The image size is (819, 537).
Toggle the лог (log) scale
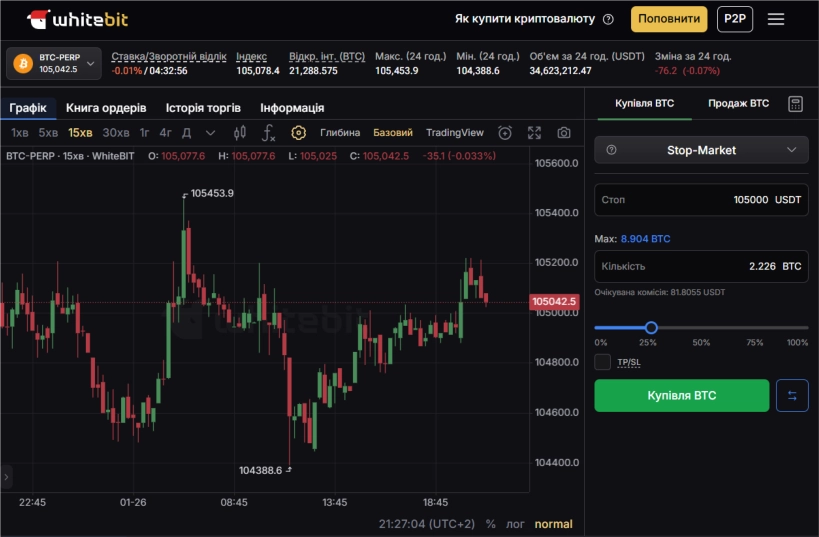[515, 524]
